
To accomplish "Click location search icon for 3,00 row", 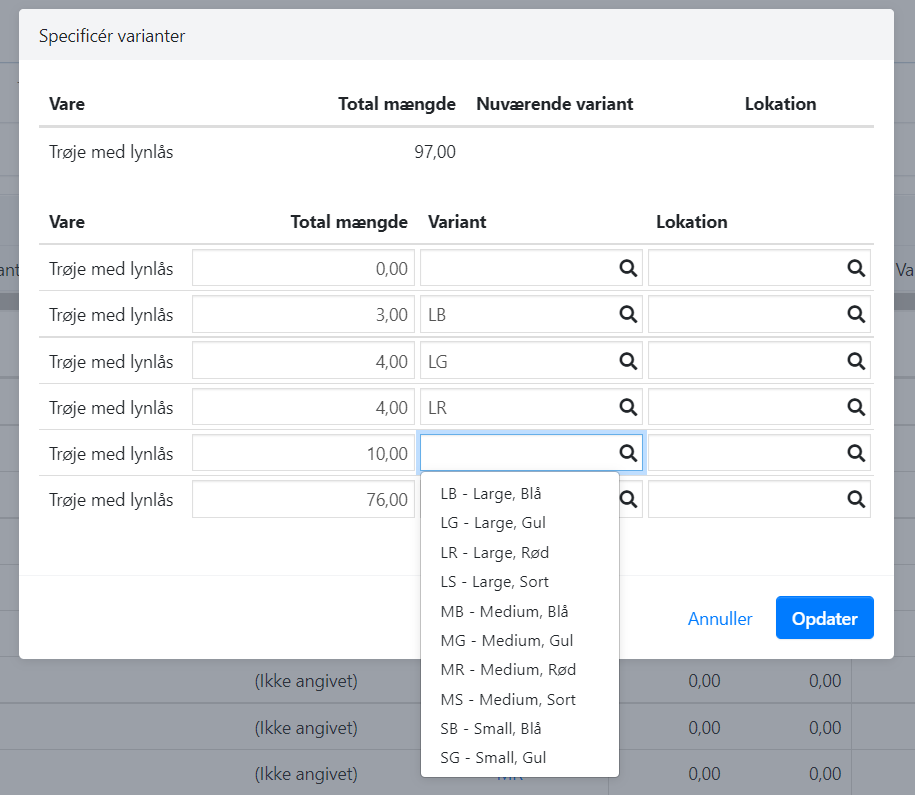I will point(856,314).
